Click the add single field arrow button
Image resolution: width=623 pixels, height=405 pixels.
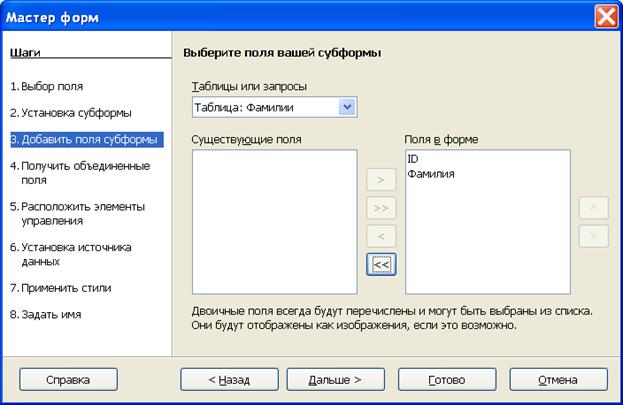point(381,181)
